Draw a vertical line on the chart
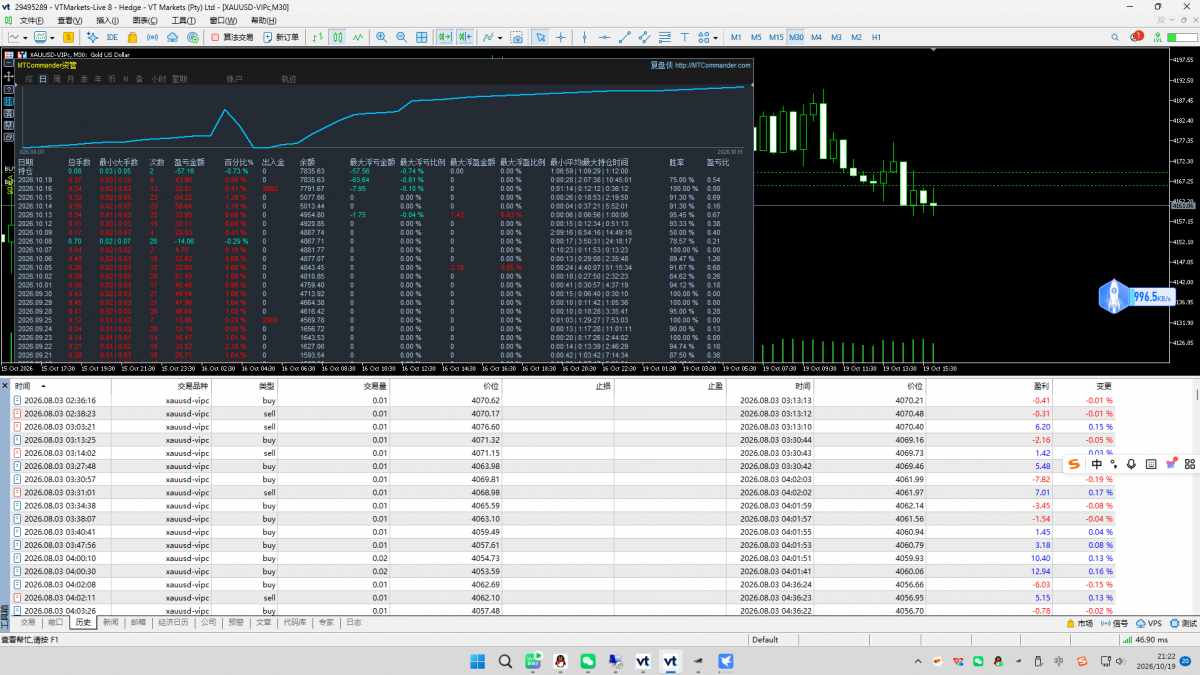1200x675 pixels. click(x=585, y=37)
